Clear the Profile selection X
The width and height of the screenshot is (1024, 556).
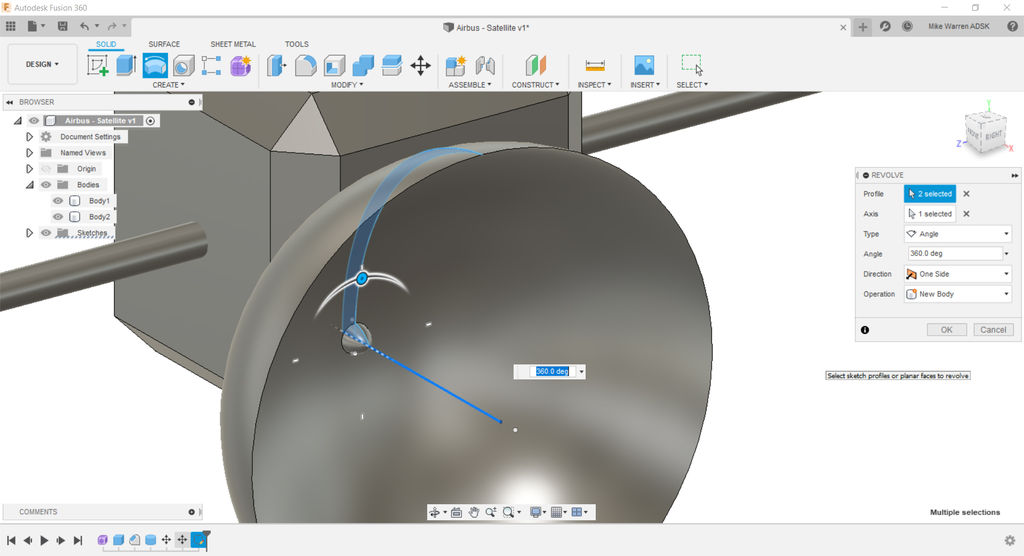[967, 194]
